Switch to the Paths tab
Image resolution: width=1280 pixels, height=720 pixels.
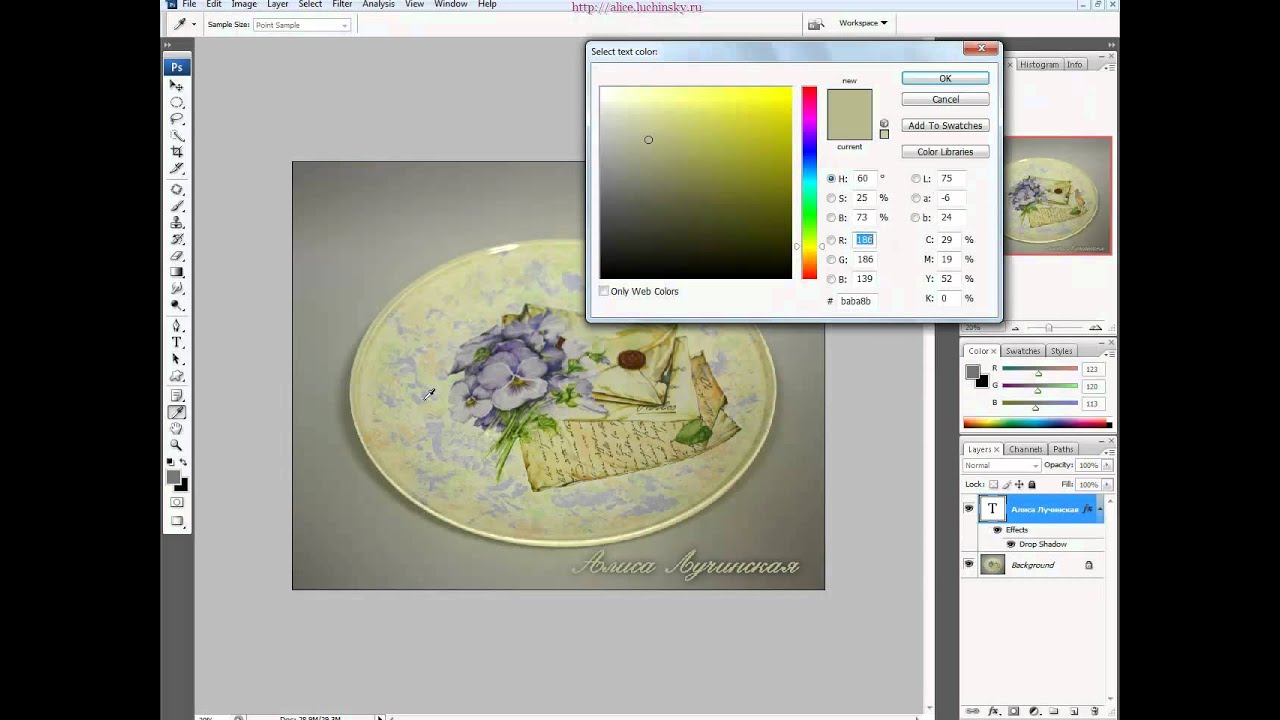point(1063,450)
